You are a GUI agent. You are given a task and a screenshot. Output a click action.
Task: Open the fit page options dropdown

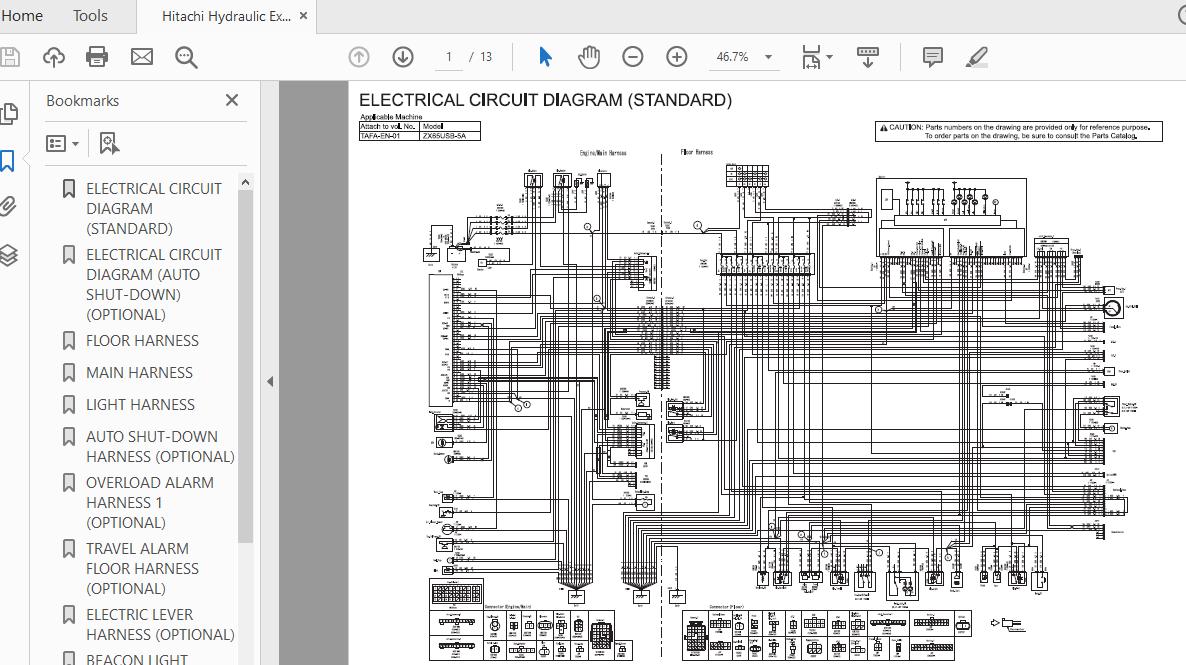(x=829, y=57)
